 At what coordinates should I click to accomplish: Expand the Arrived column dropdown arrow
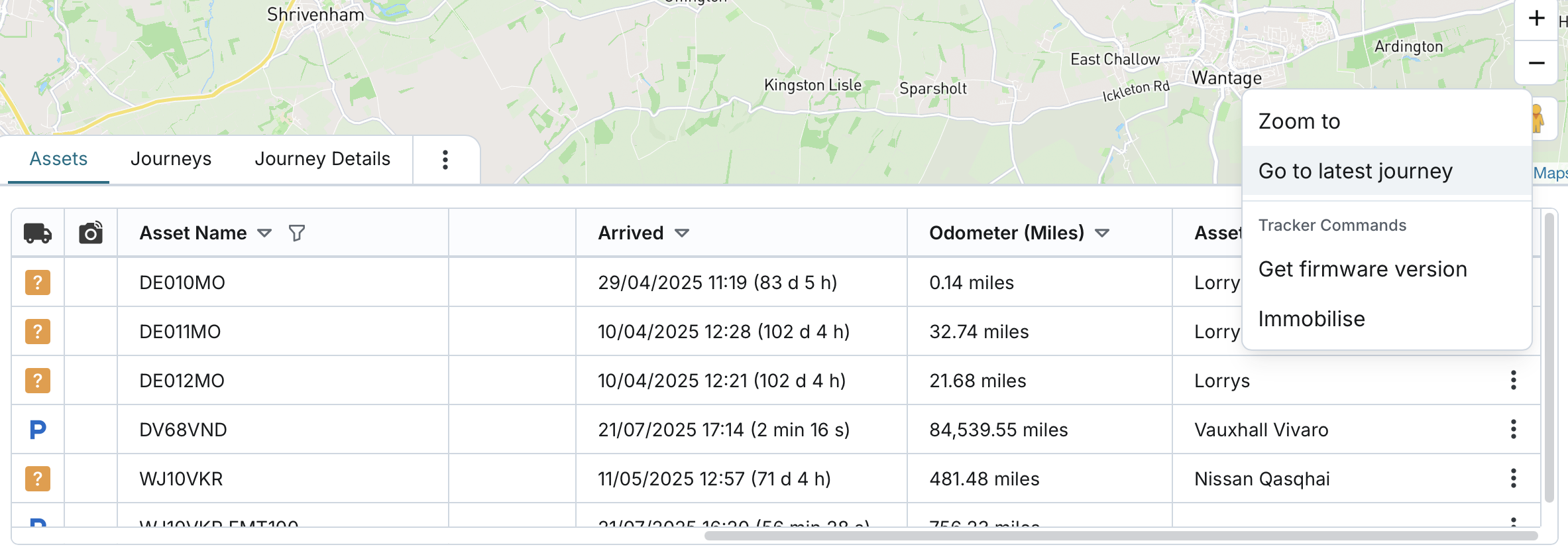(x=682, y=233)
